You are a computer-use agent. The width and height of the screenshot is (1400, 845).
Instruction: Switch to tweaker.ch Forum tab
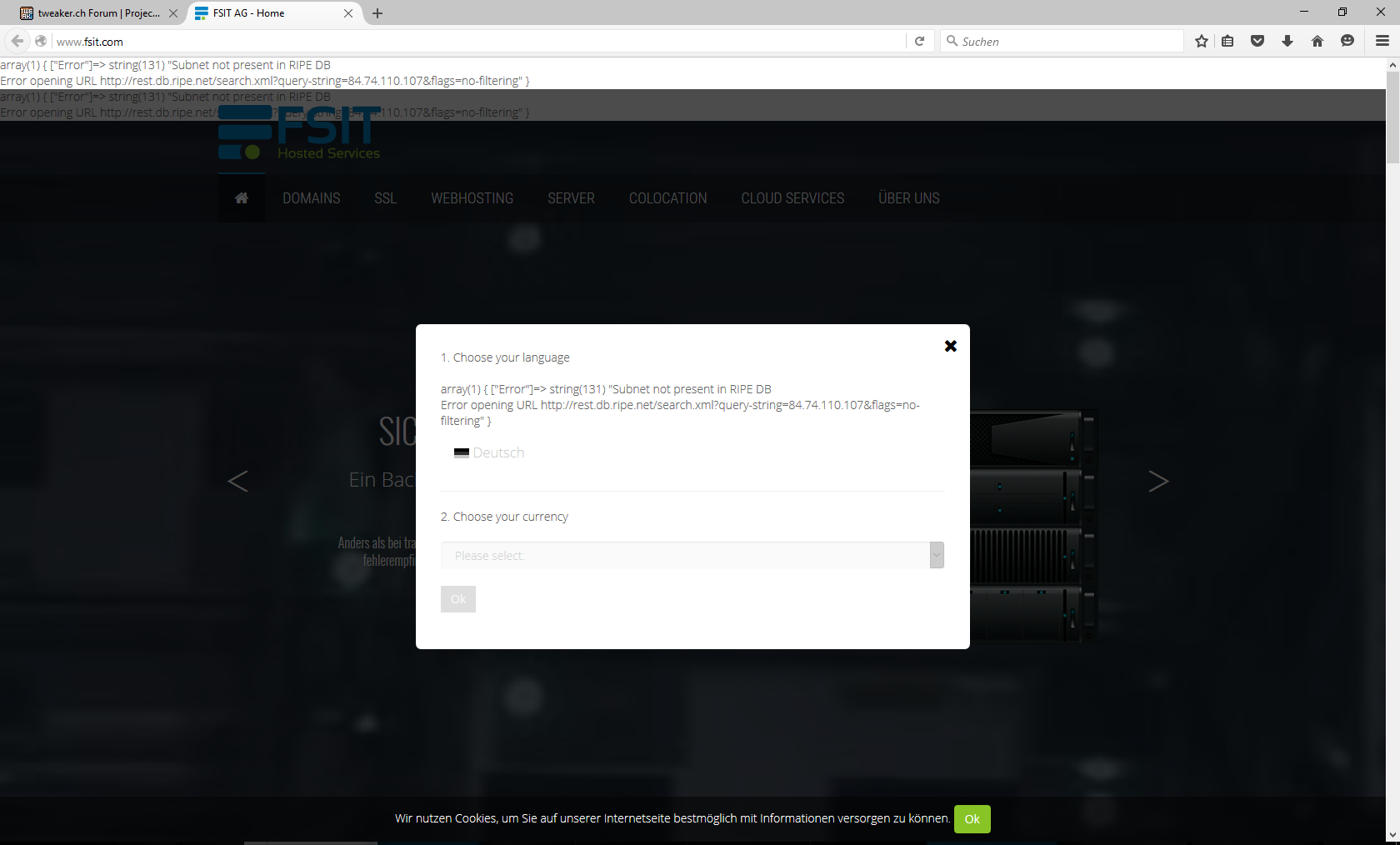pyautogui.click(x=96, y=13)
